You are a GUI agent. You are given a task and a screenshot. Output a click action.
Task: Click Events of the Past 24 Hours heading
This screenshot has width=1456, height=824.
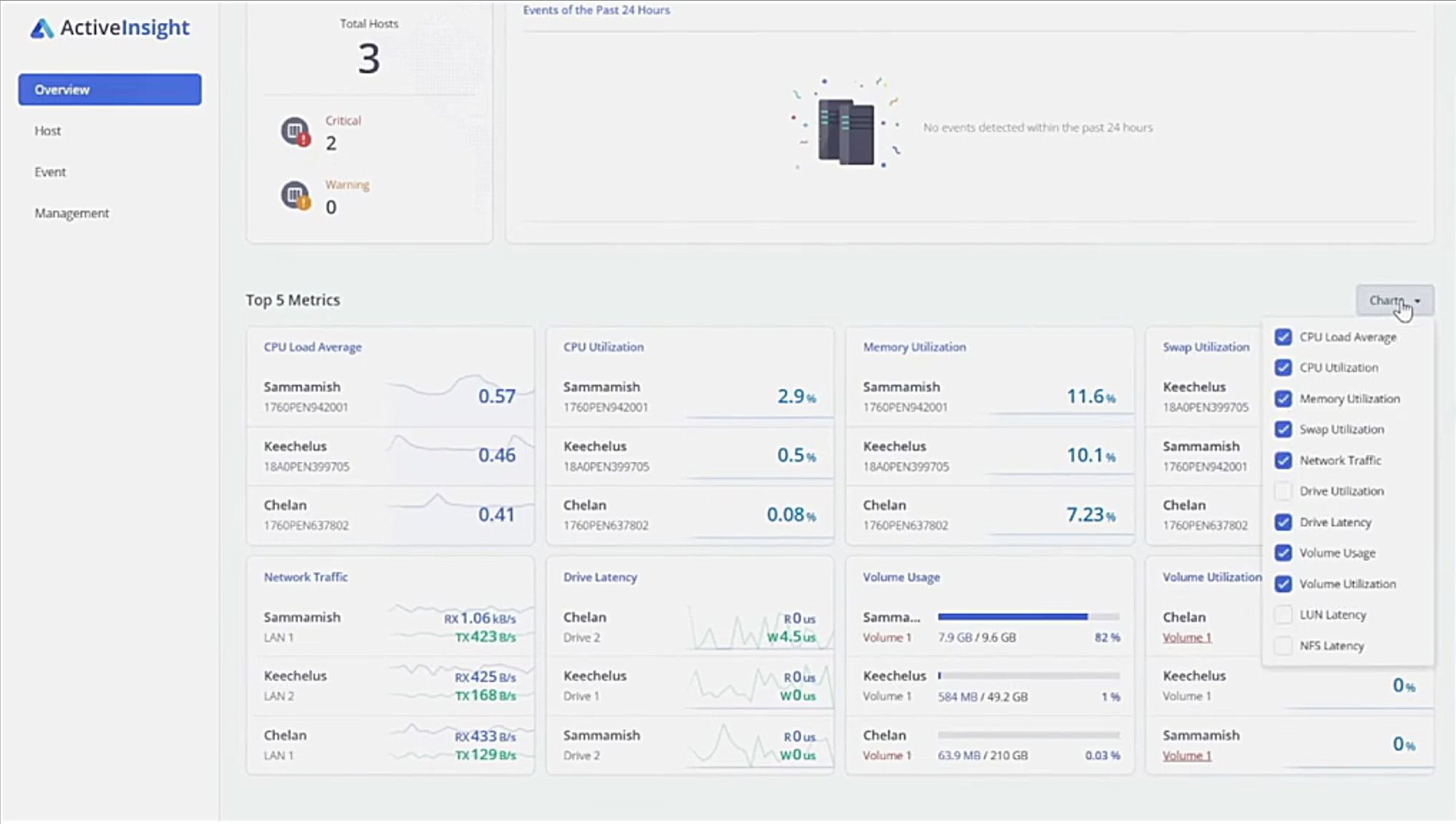pyautogui.click(x=596, y=10)
